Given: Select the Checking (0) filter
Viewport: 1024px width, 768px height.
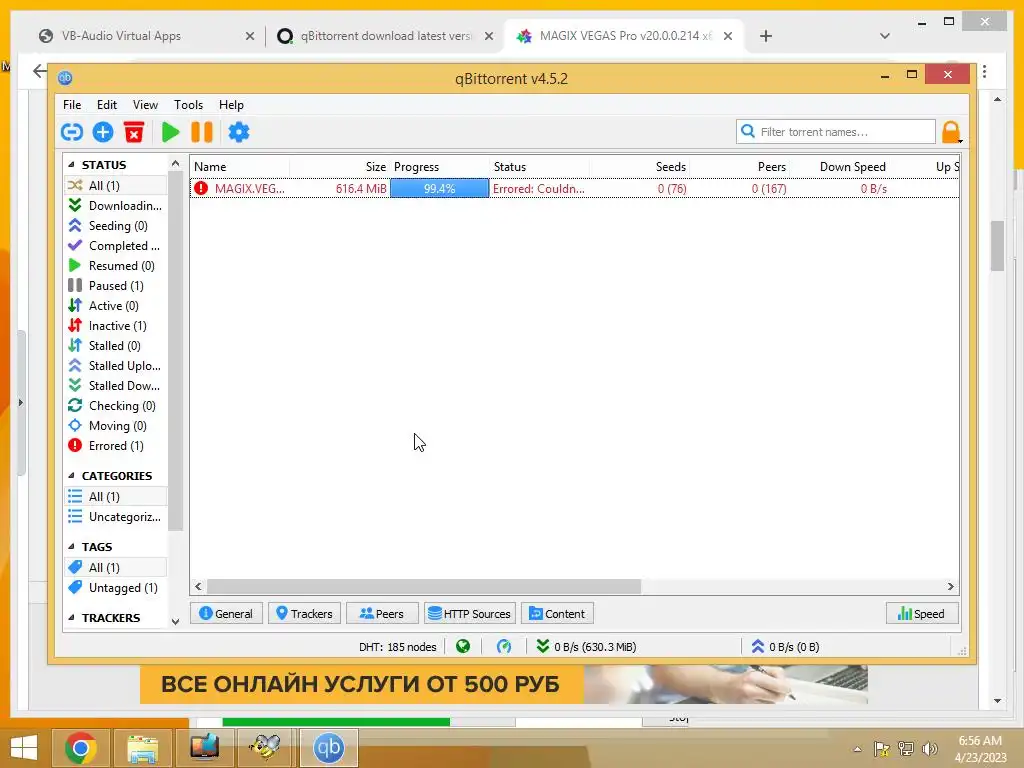Looking at the screenshot, I should 116,406.
